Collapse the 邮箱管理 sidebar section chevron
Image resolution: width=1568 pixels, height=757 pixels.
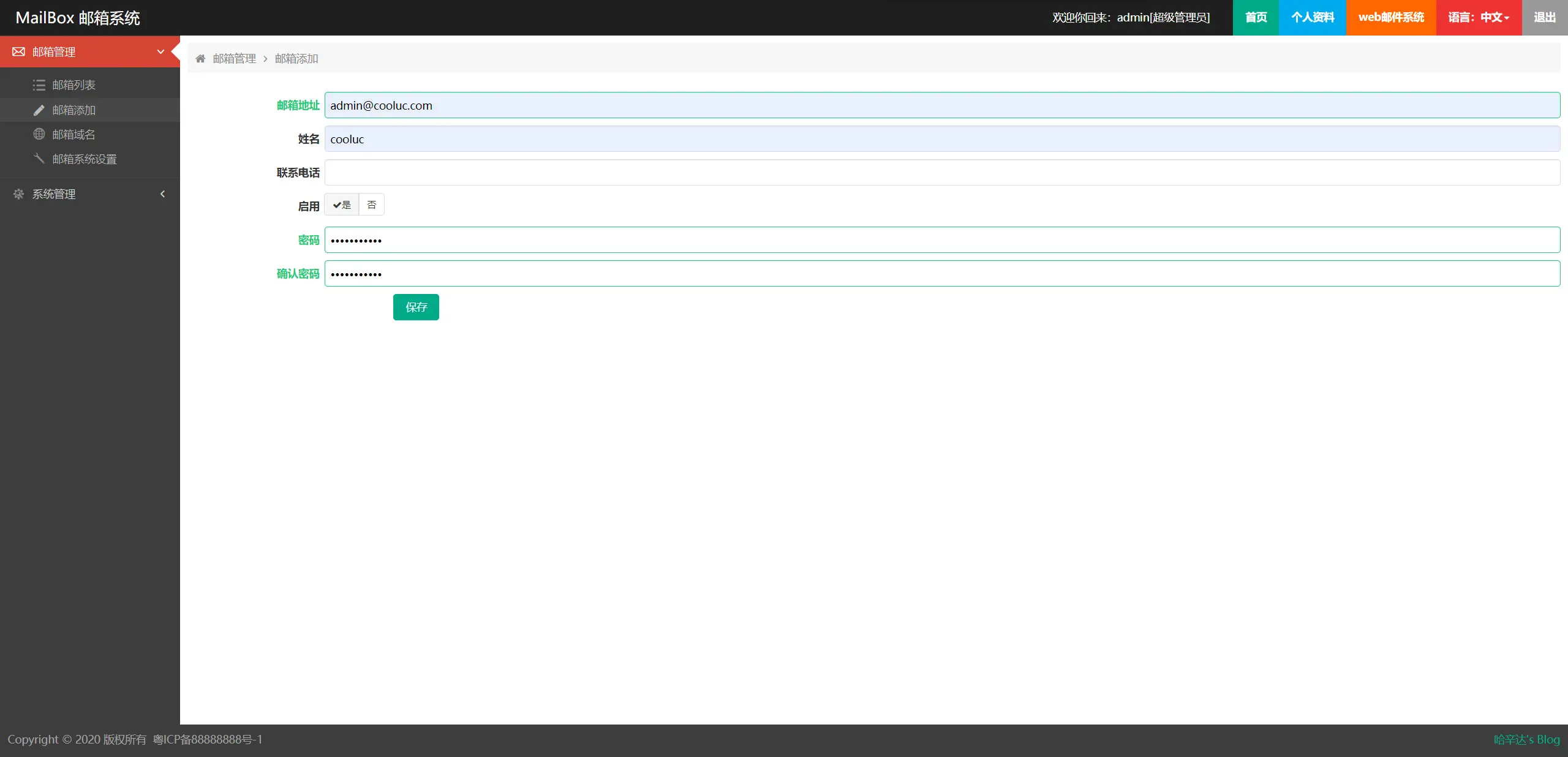(160, 52)
